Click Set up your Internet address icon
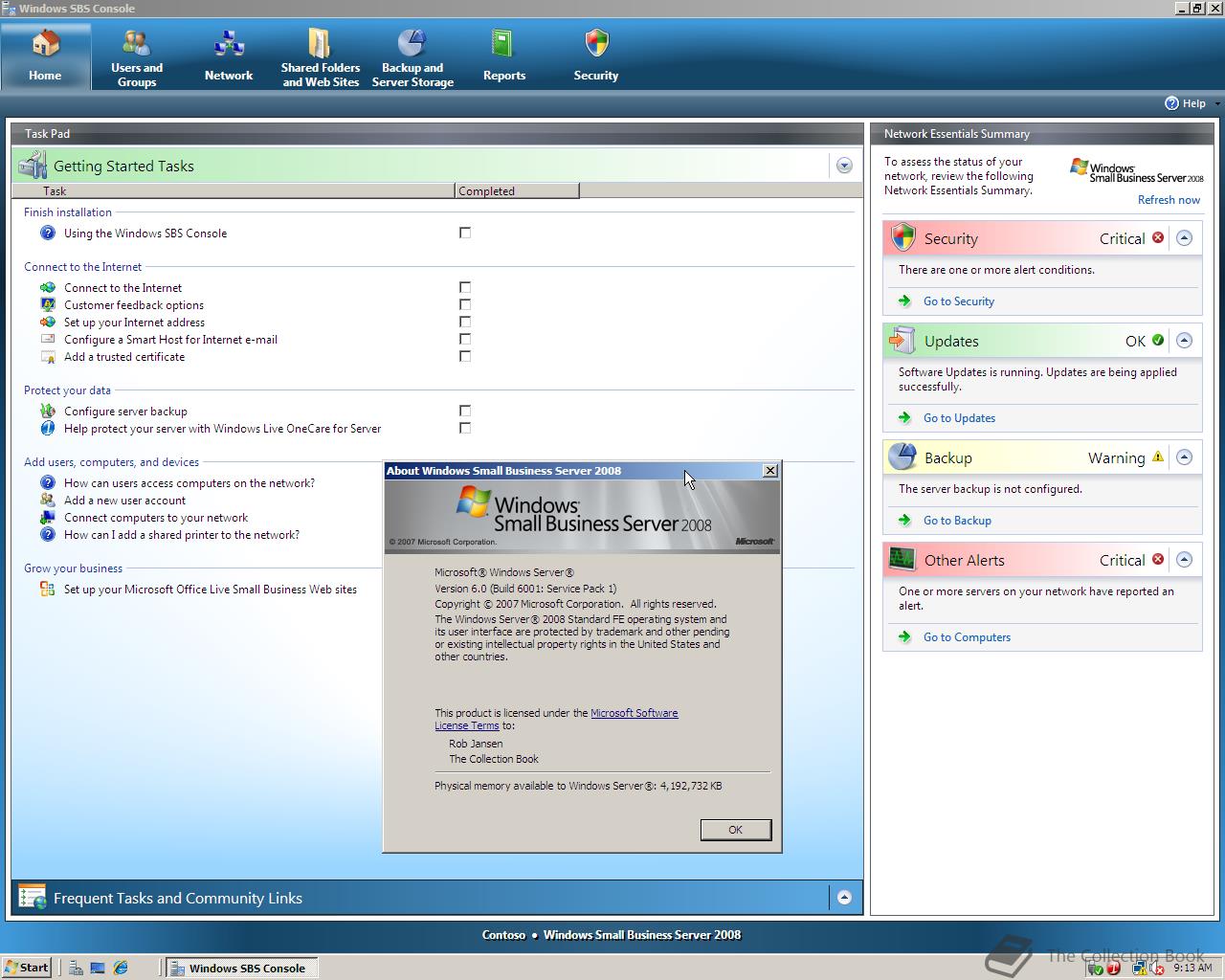This screenshot has height=980, width=1225. coord(48,322)
